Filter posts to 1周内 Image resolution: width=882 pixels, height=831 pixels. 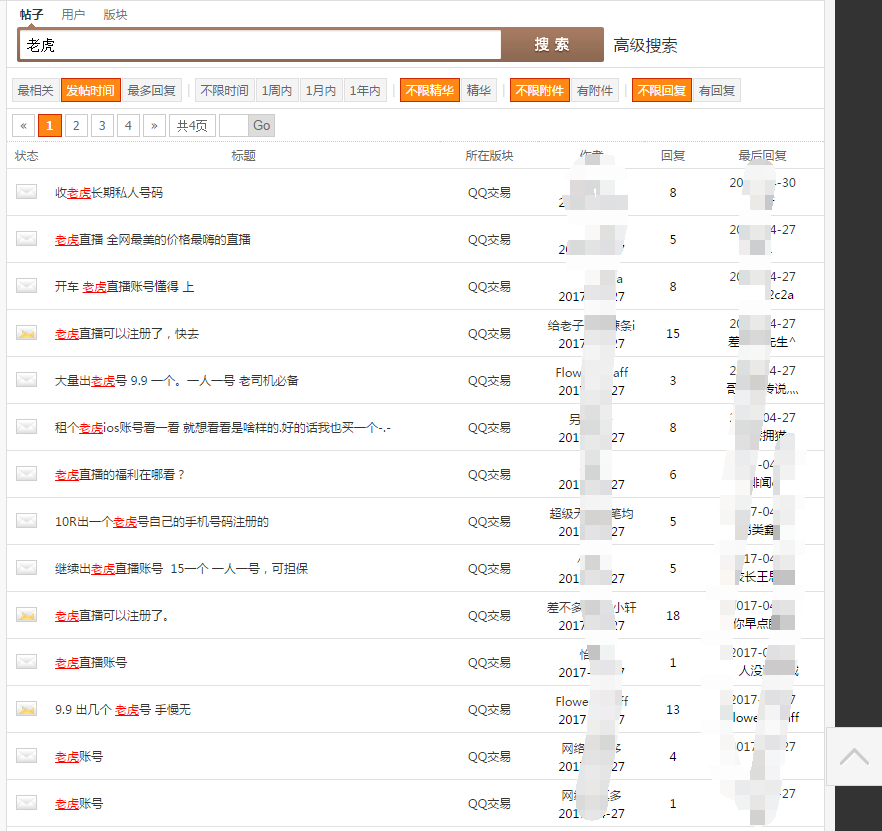coord(277,90)
